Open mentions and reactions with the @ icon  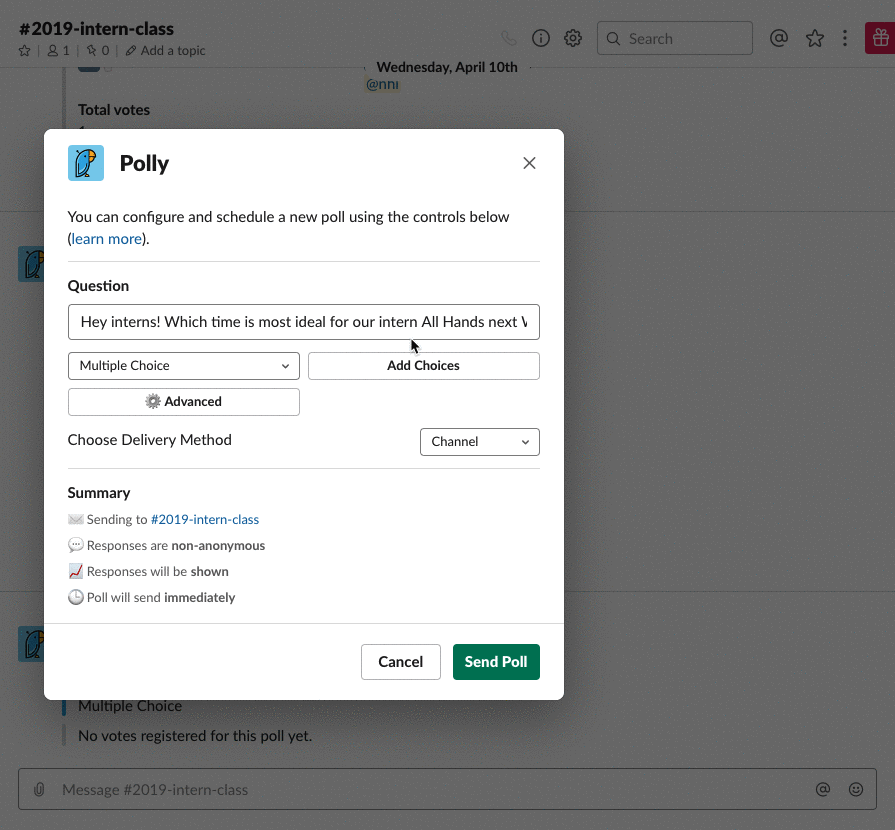(x=779, y=38)
